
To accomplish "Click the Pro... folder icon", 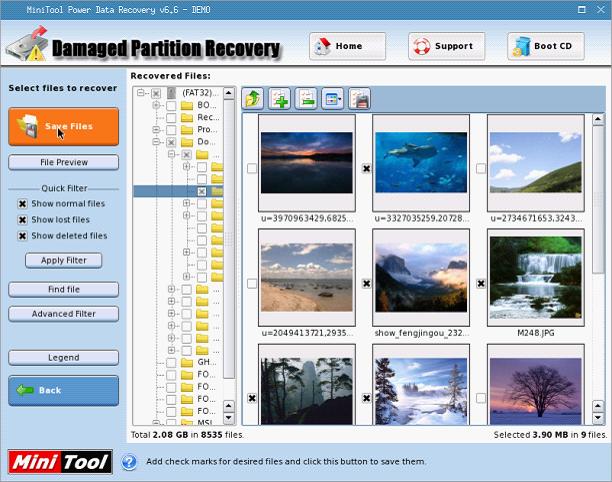I will pyautogui.click(x=187, y=130).
